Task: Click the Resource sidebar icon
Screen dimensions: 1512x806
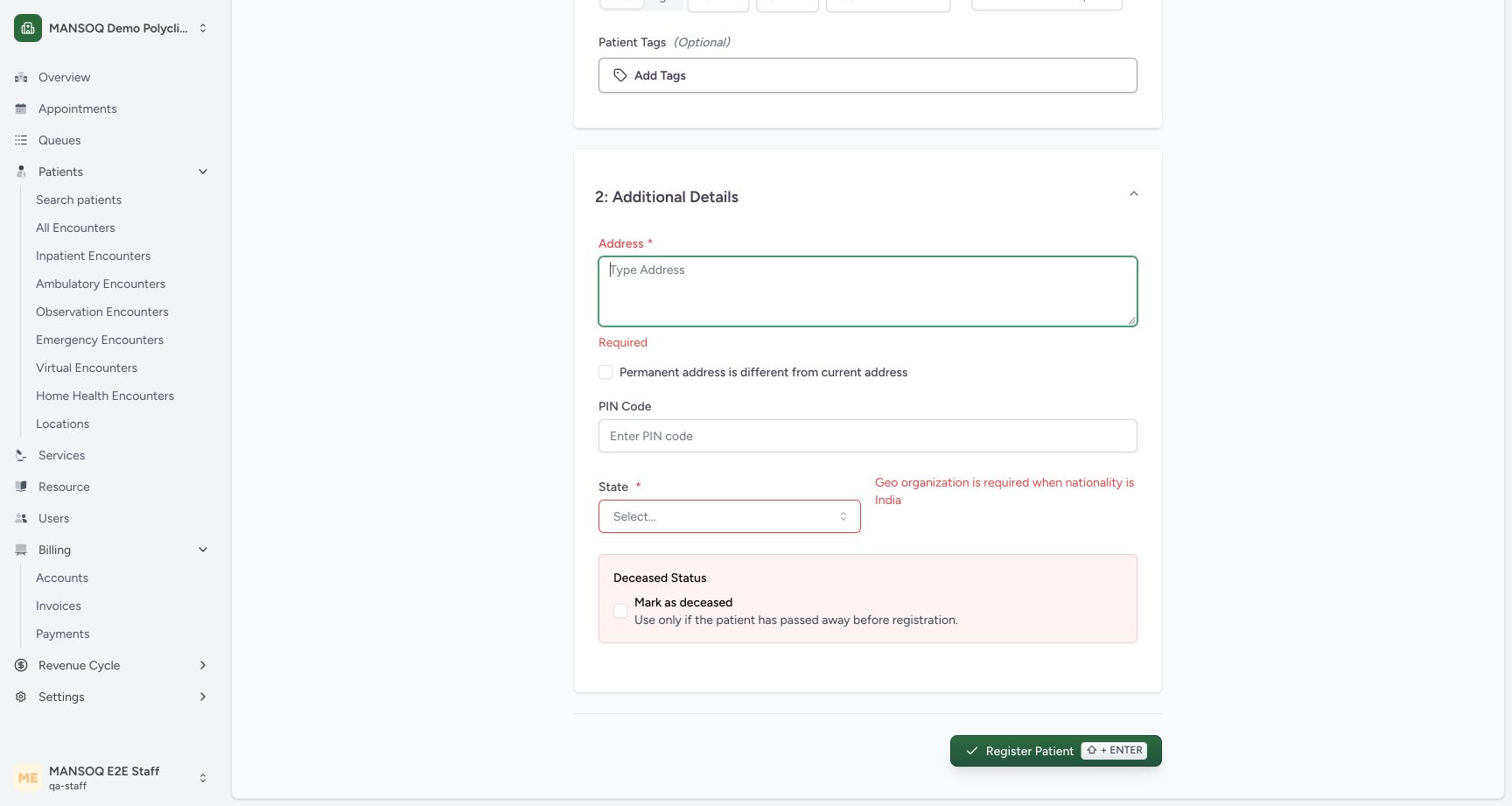Action: click(x=21, y=487)
